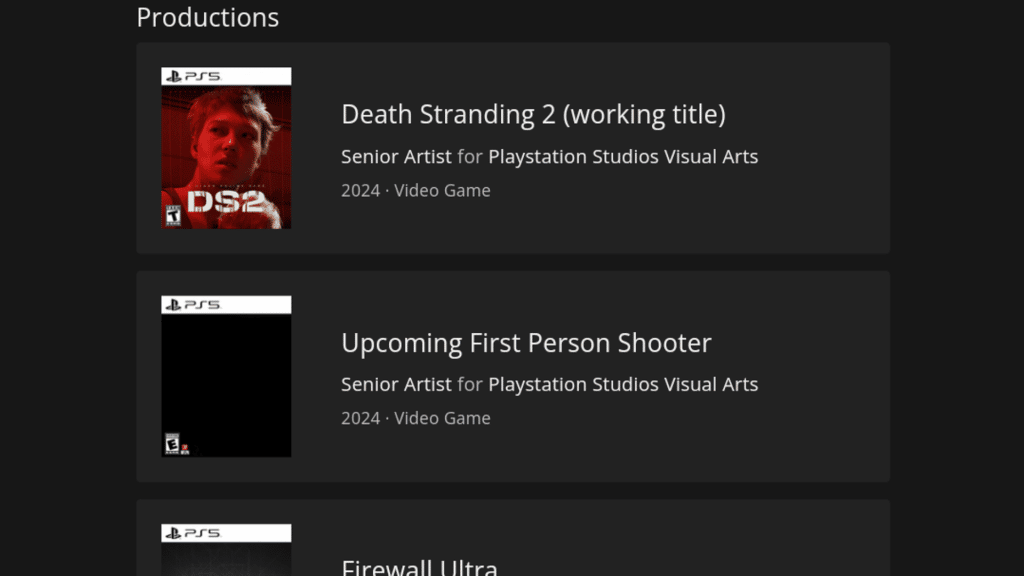This screenshot has height=576, width=1024.
Task: Click the E rating badge on black cover
Action: click(x=172, y=443)
